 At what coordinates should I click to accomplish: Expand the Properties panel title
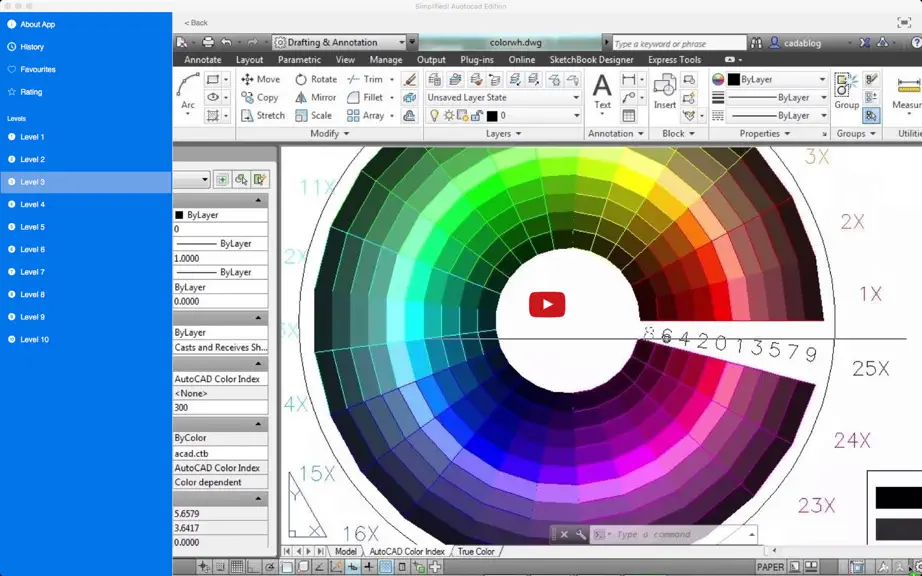[764, 134]
